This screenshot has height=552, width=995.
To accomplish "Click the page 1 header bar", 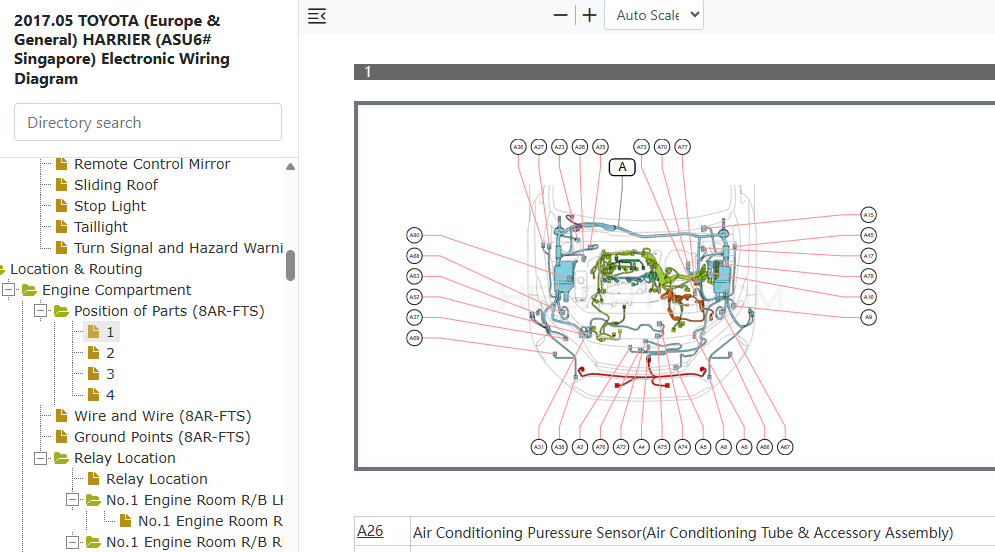I will (x=675, y=72).
